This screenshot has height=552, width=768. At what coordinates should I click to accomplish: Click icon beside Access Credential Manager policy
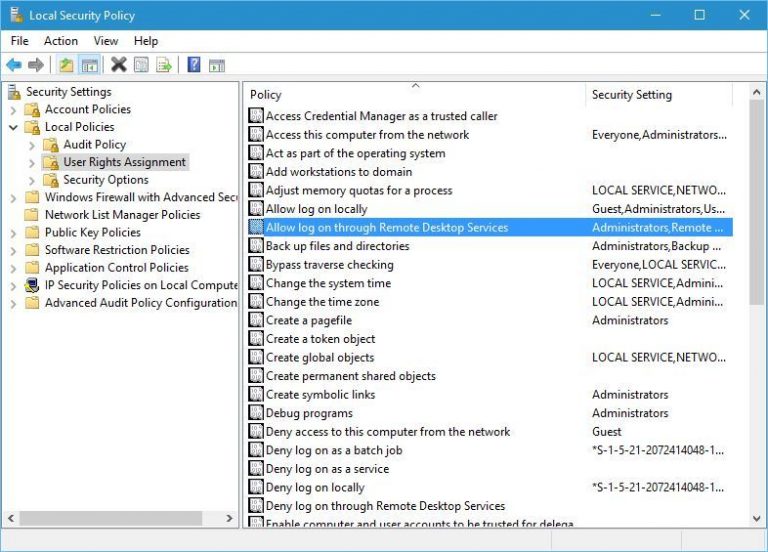click(256, 116)
